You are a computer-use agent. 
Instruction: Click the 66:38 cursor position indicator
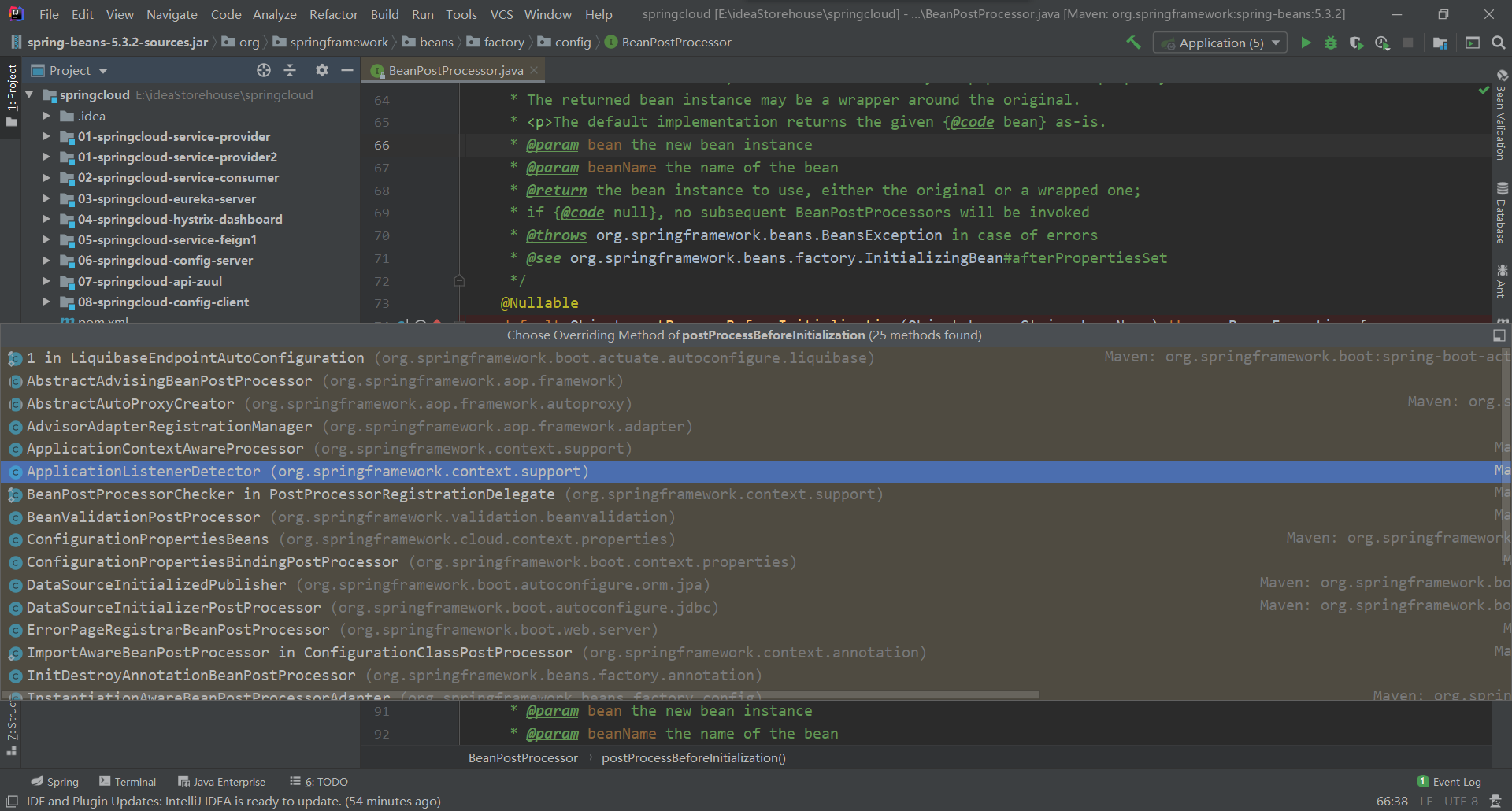coord(1392,801)
